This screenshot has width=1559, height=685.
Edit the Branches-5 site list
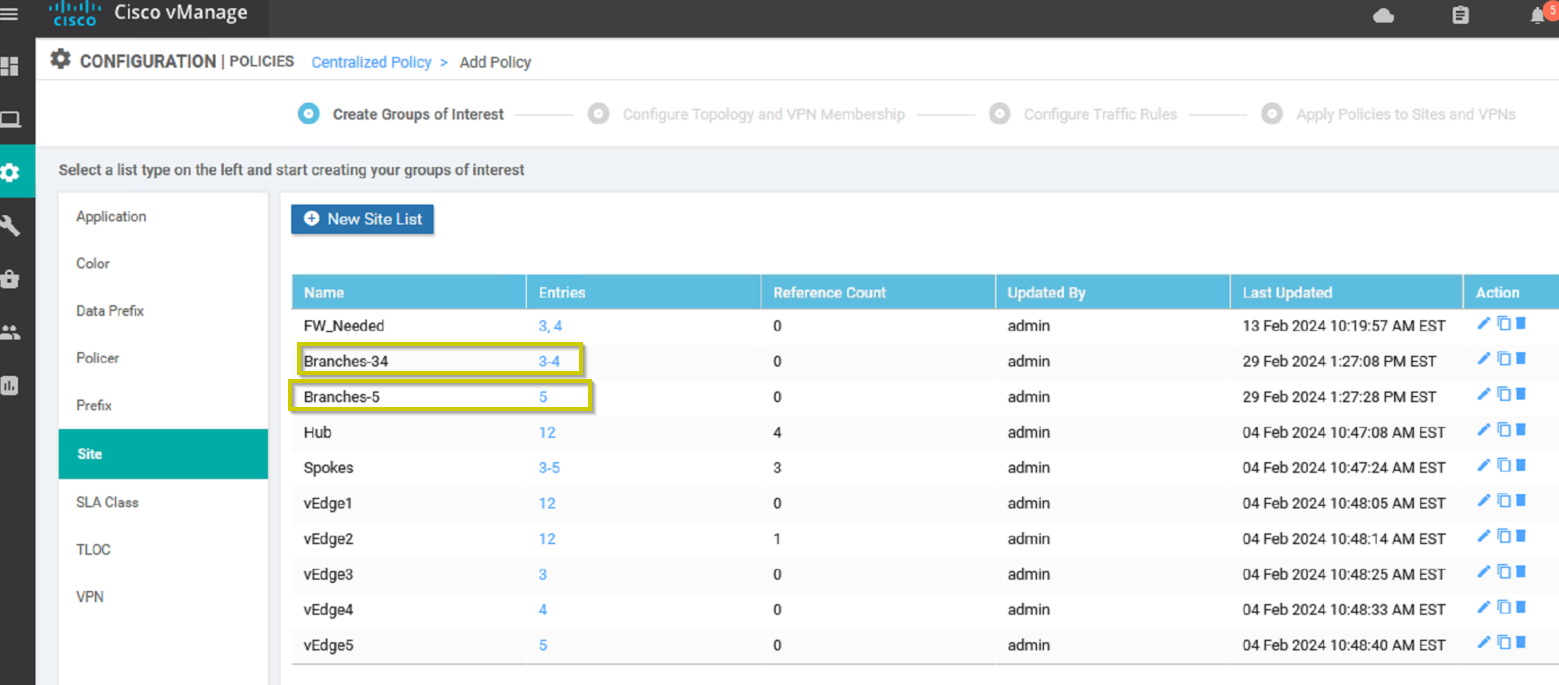click(1484, 394)
